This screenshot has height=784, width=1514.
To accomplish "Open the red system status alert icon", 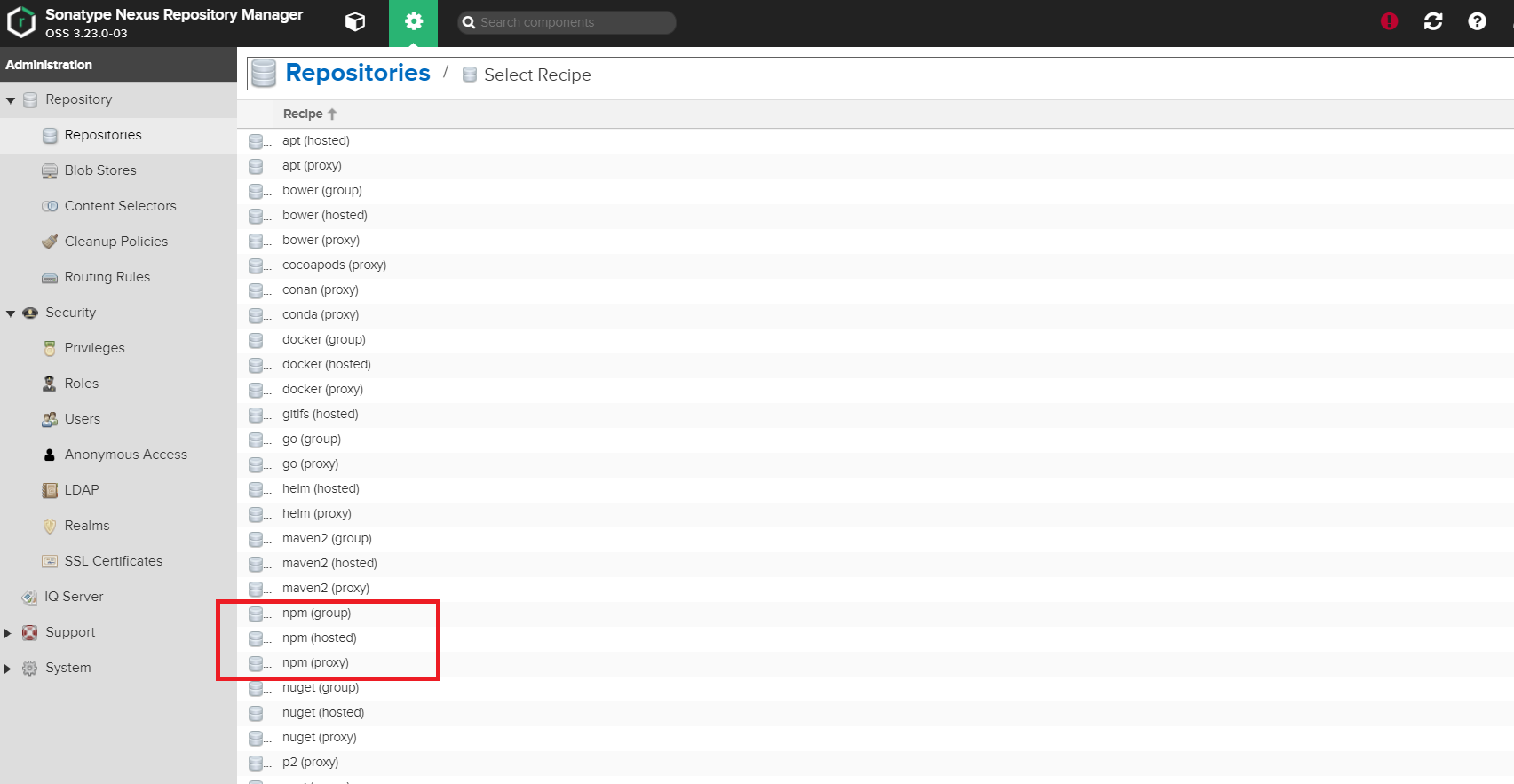I will [x=1389, y=21].
